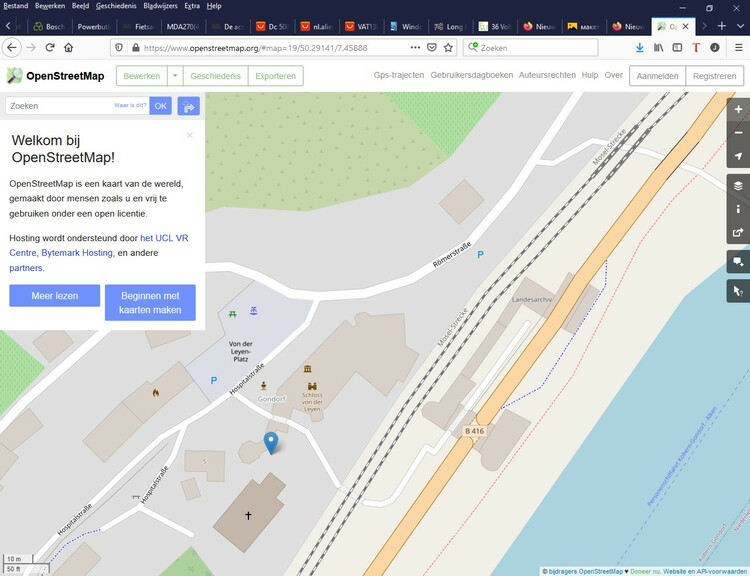Open the Gebruikersdagboeken link
This screenshot has height=576, width=750.
472,75
